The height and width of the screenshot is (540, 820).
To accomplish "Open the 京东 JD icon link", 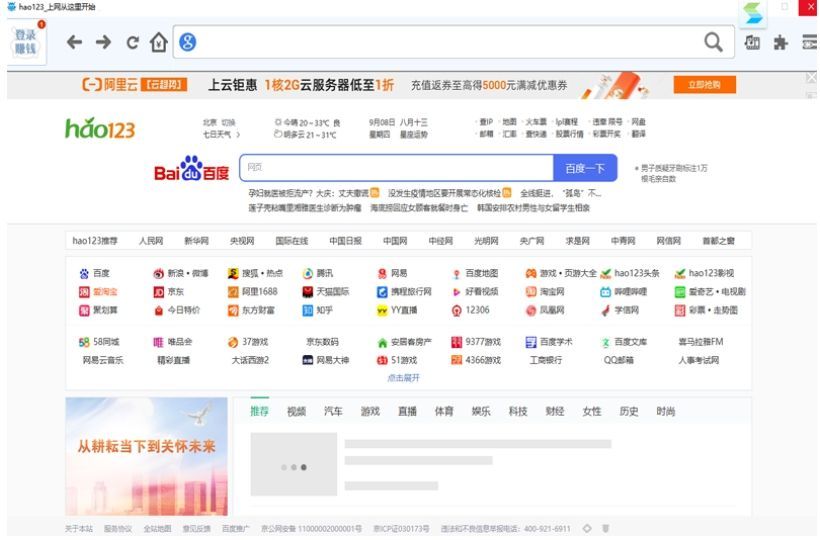I will click(158, 292).
